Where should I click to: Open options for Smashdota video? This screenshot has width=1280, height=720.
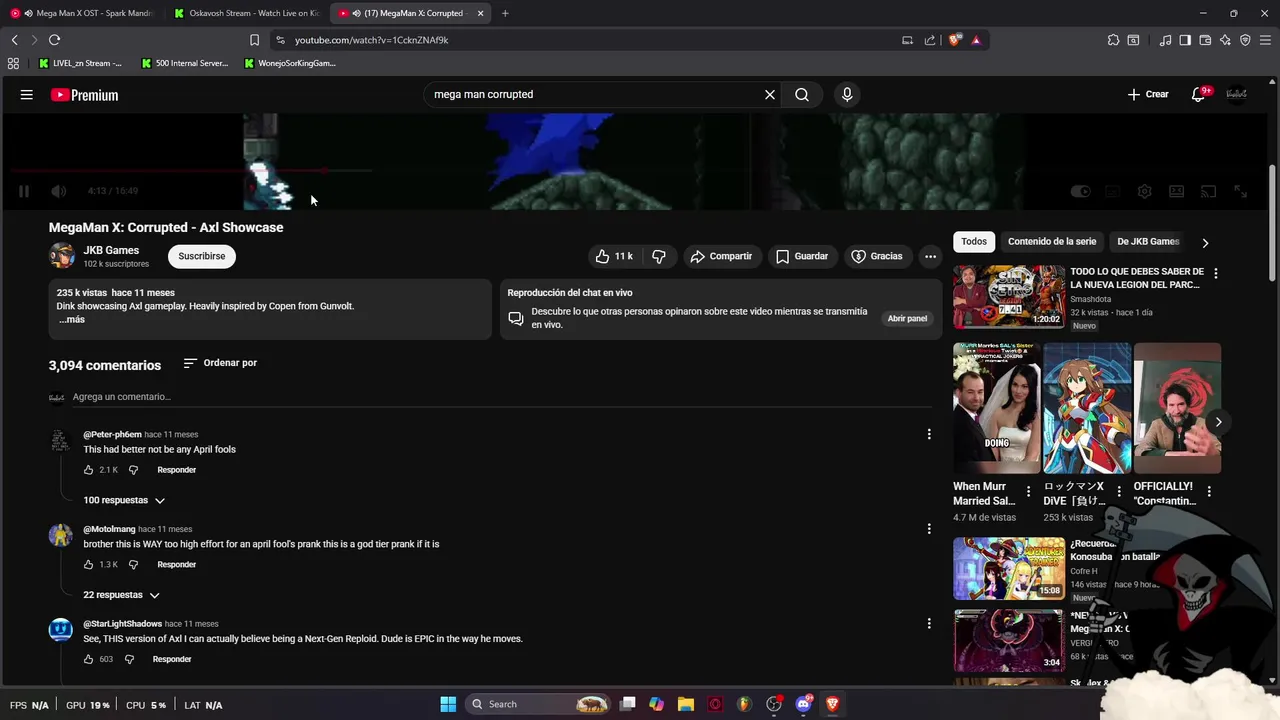tap(1216, 273)
